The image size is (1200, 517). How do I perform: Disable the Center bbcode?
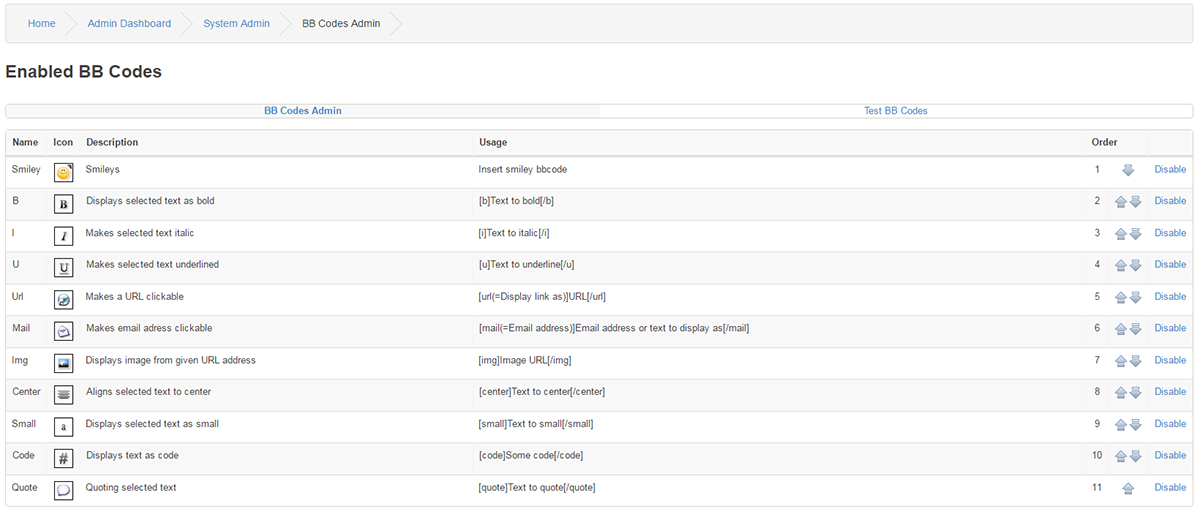(x=1170, y=392)
